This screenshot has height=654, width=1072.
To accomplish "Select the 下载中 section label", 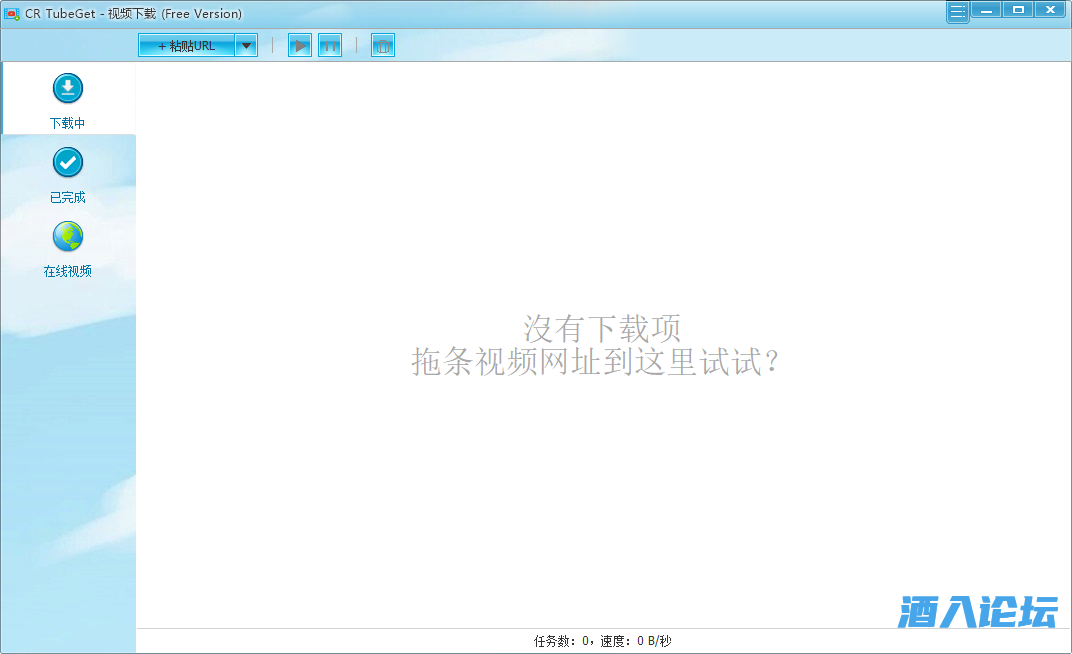I will (67, 122).
